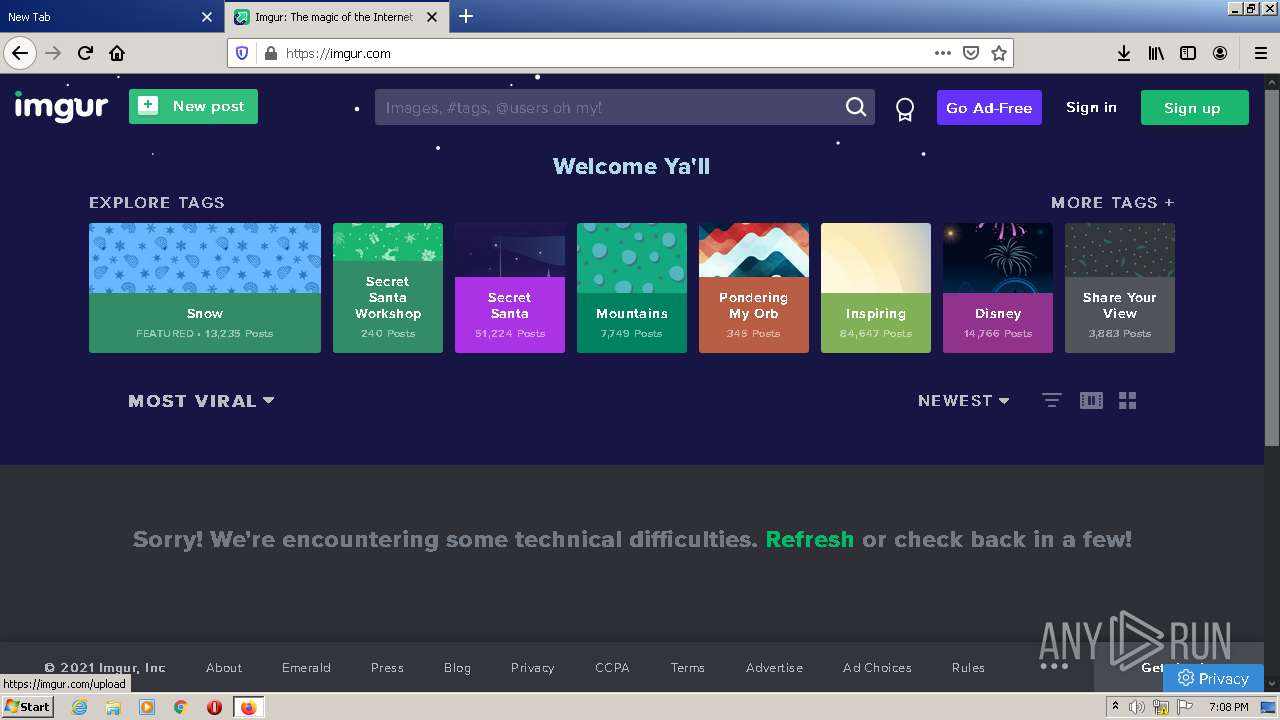Save page to Pocket
The image size is (1280, 720).
coord(970,53)
